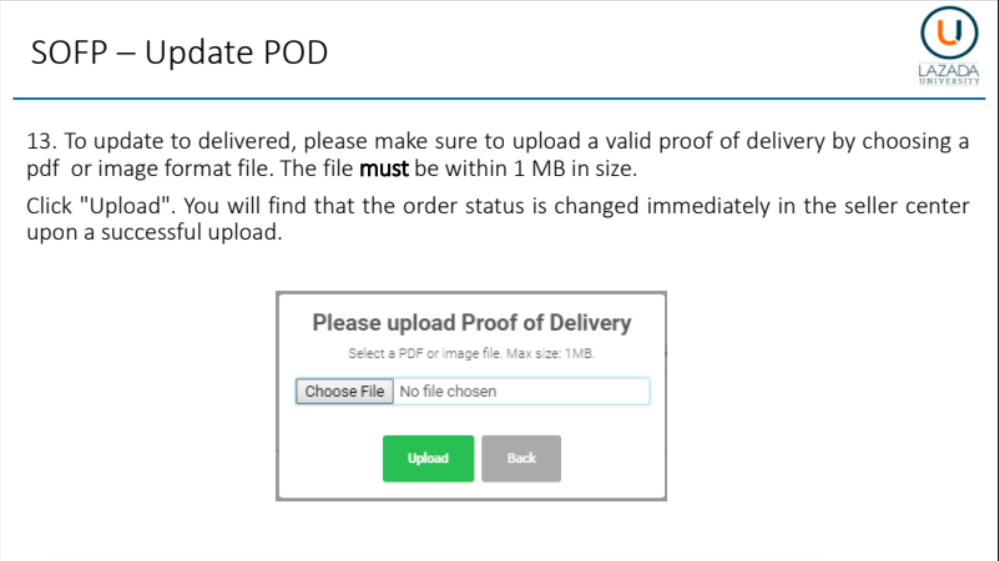Click the blue divider line under title
999x561 pixels.
tap(500, 99)
